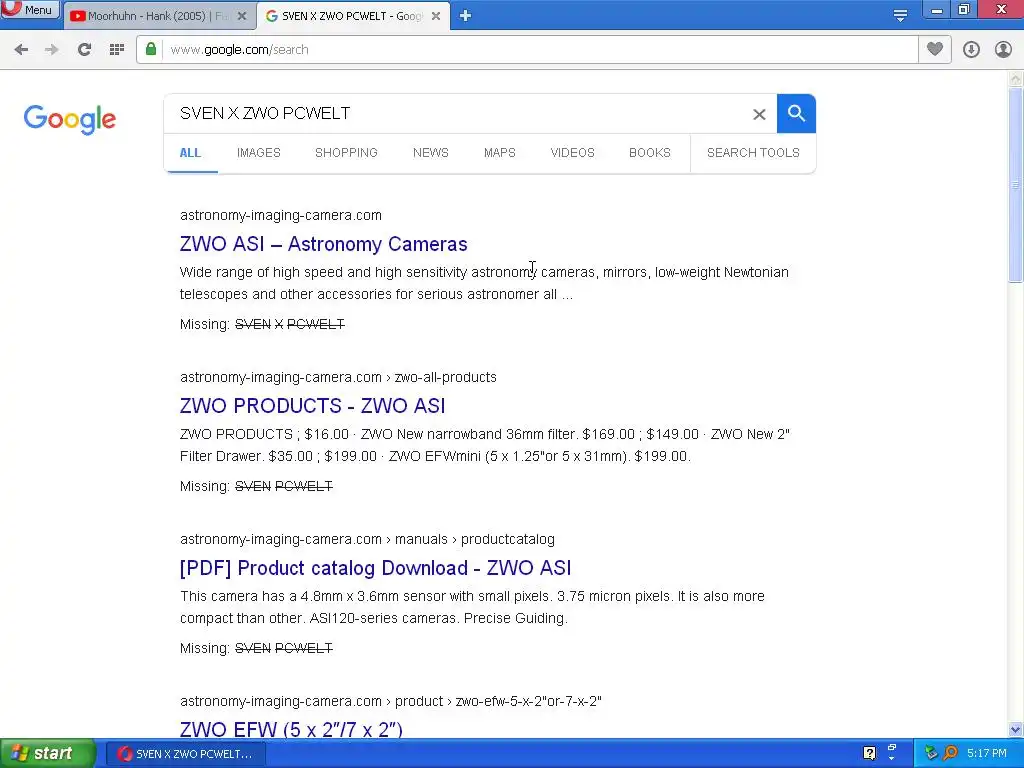Close the Moorhuhn YouTube tab
This screenshot has height=768, width=1024.
coord(242,16)
